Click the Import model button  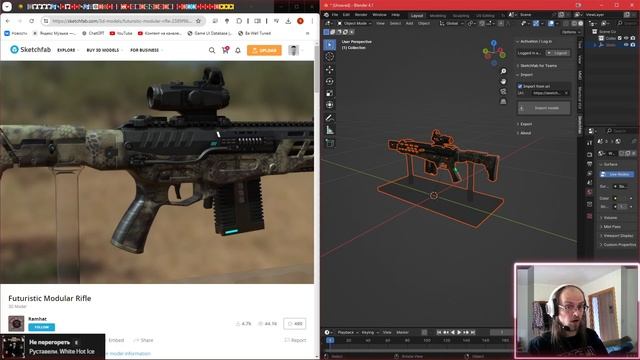tap(544, 108)
